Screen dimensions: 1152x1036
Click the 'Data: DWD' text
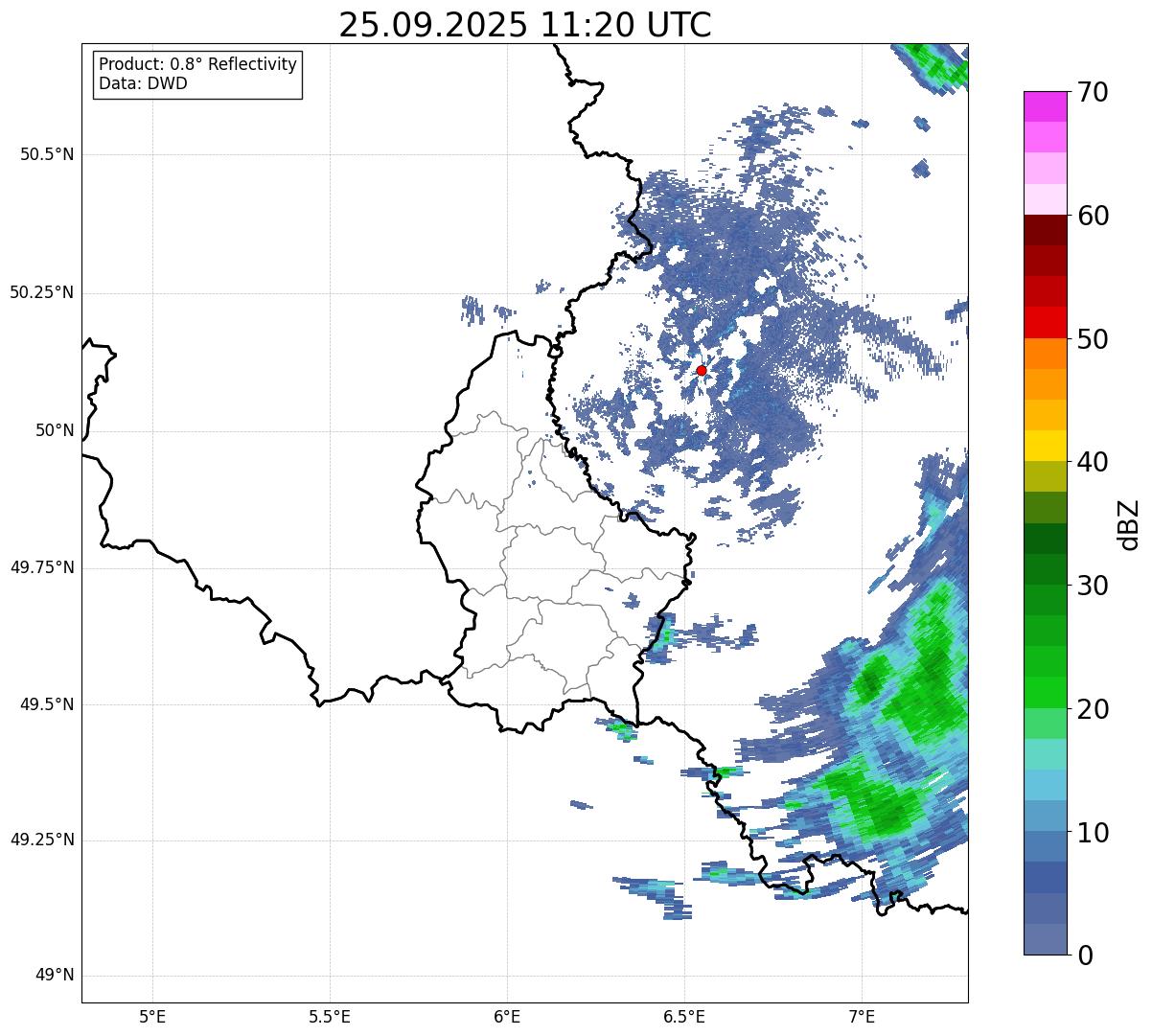pos(143,83)
